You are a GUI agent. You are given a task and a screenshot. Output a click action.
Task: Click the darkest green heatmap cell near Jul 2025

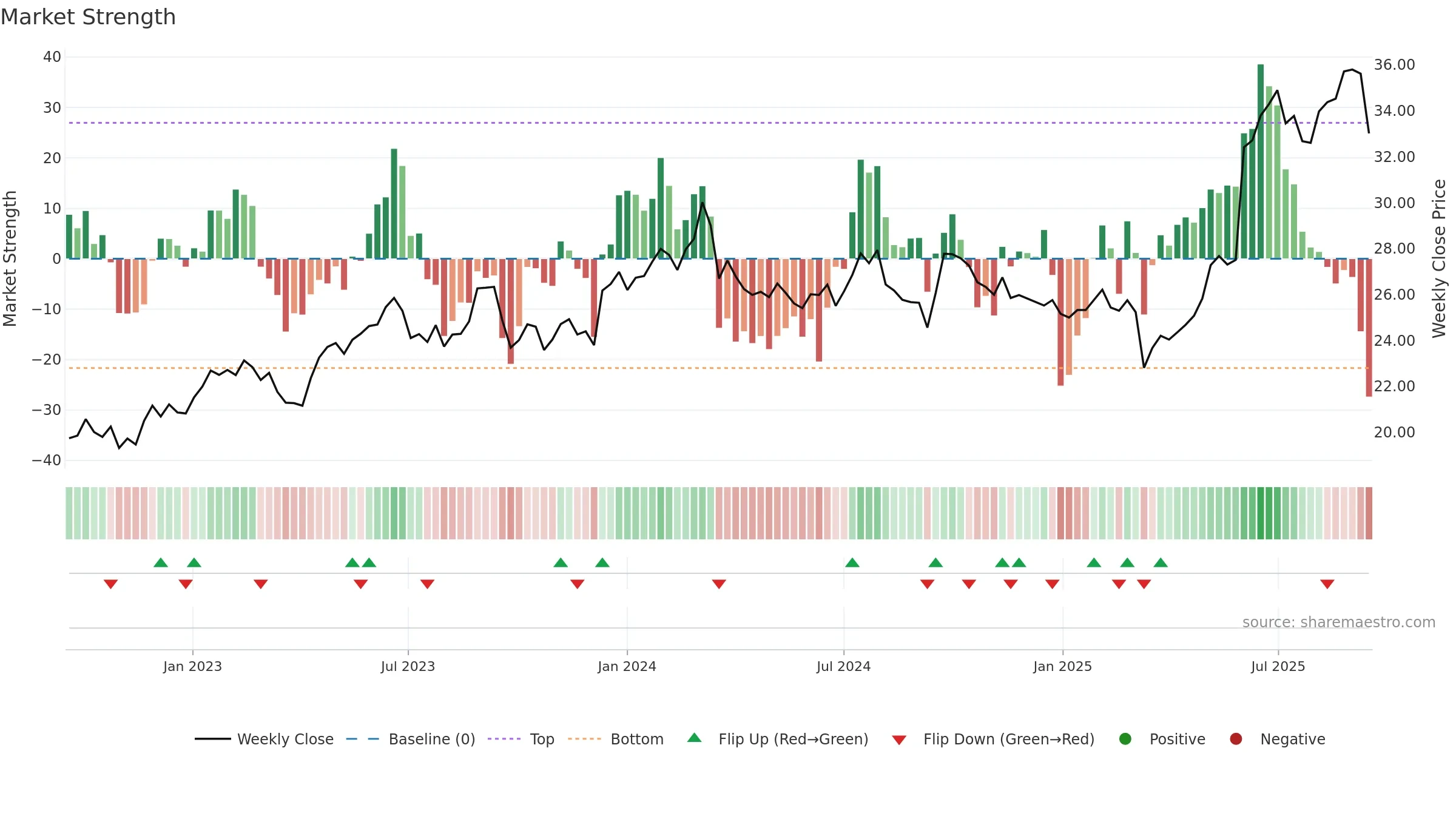pos(1261,513)
